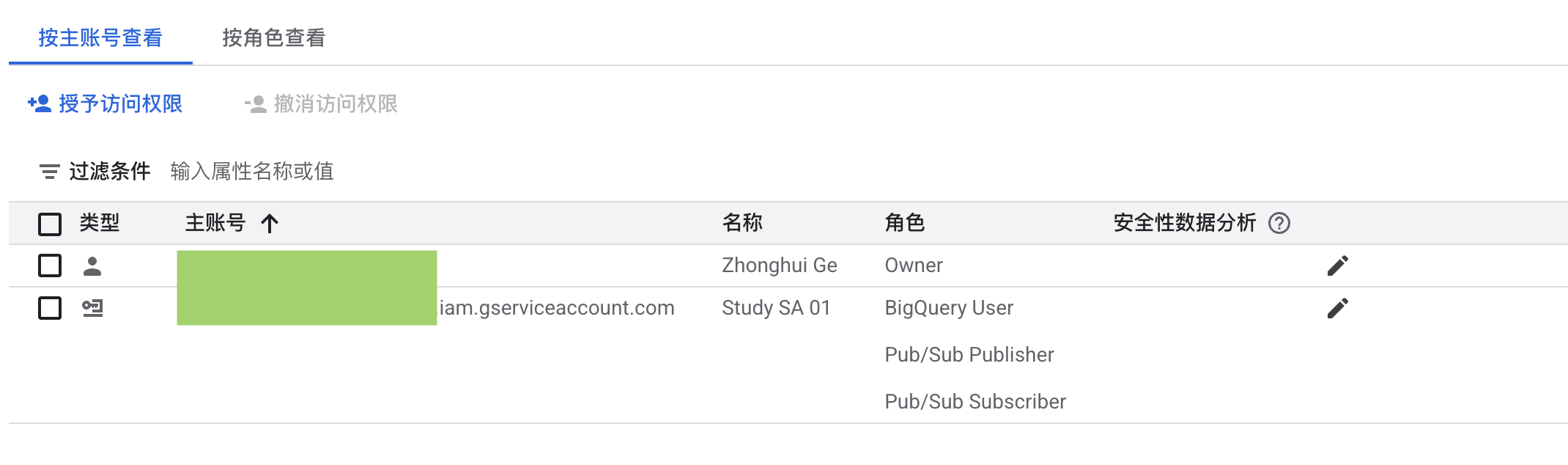Click the user type icon in Zhonghui Ge row
Screen dimensions: 1568x465
pos(92,266)
